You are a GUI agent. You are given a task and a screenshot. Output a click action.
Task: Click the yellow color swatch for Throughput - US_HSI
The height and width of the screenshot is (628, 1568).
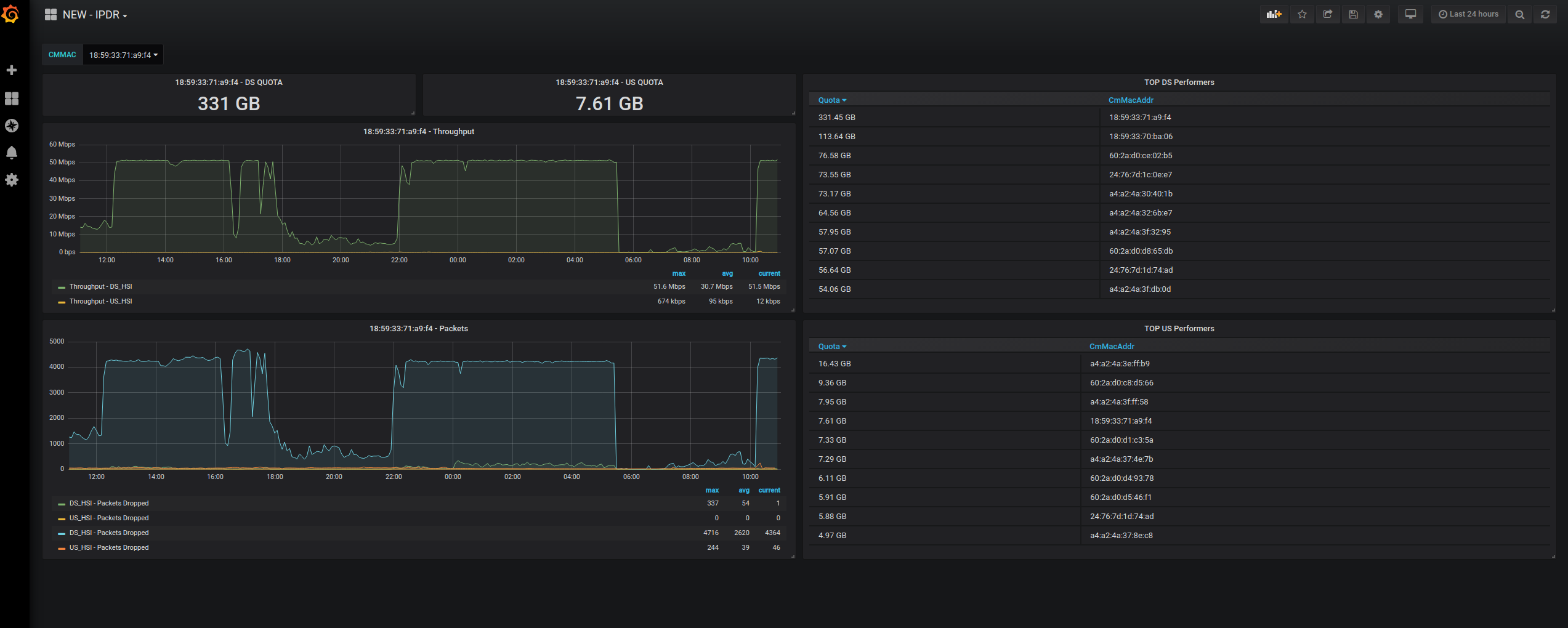pos(62,302)
